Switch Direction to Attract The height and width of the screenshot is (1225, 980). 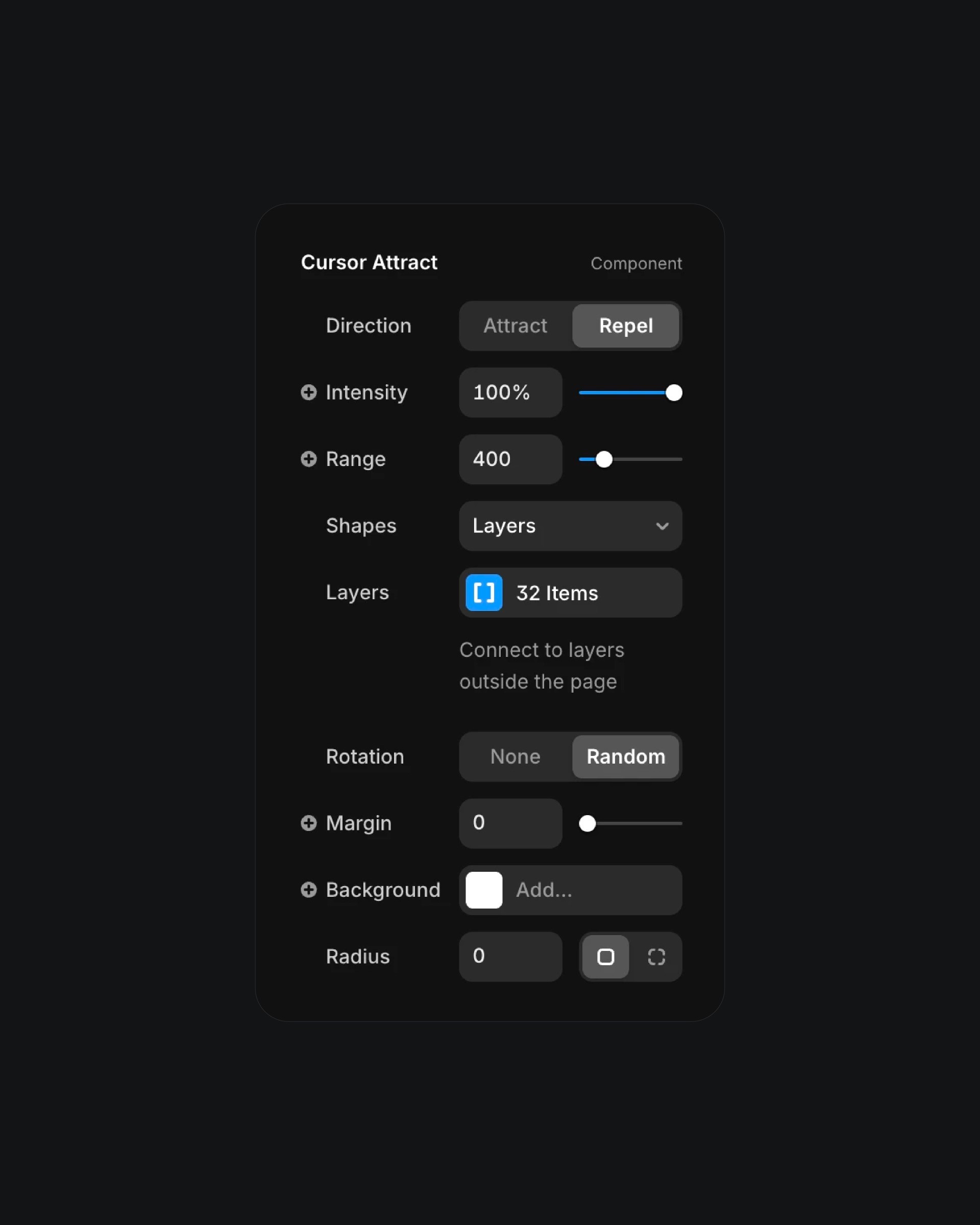click(x=515, y=326)
